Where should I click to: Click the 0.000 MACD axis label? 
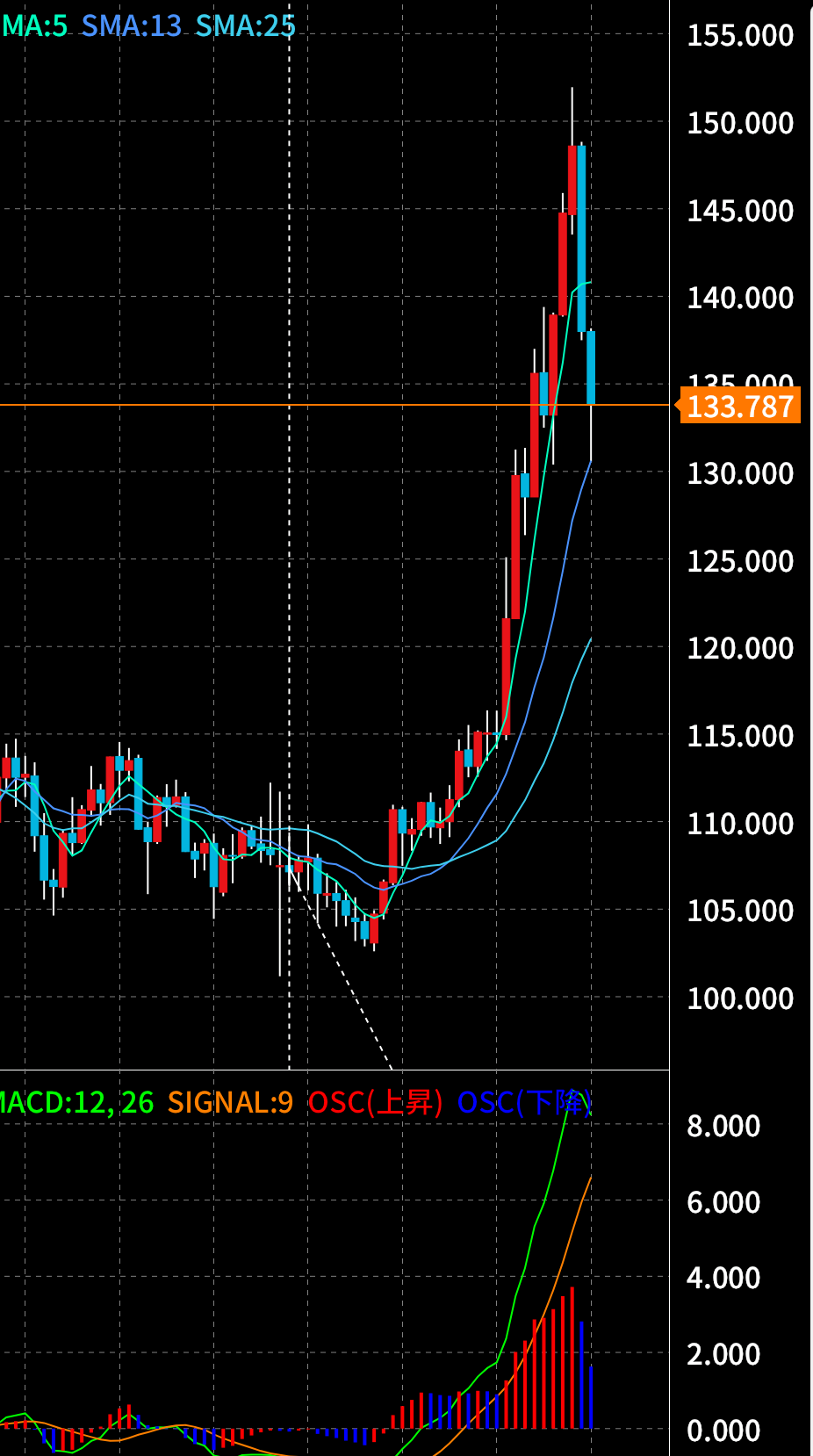click(x=723, y=1431)
